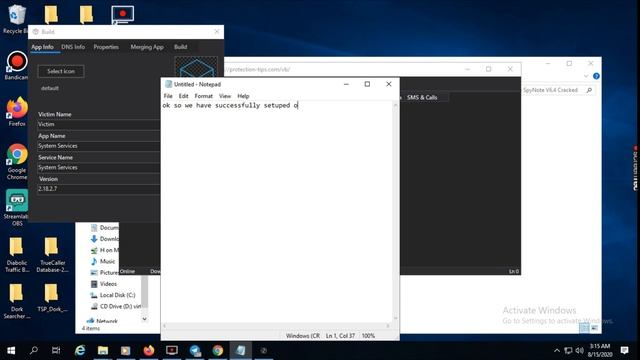This screenshot has width=640, height=360.
Task: Select CD Drive (D:) in navigation pane
Action: [116, 306]
